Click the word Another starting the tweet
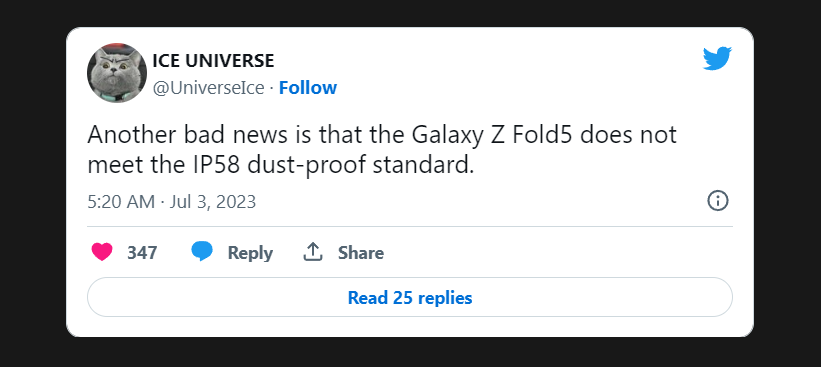 pos(132,135)
